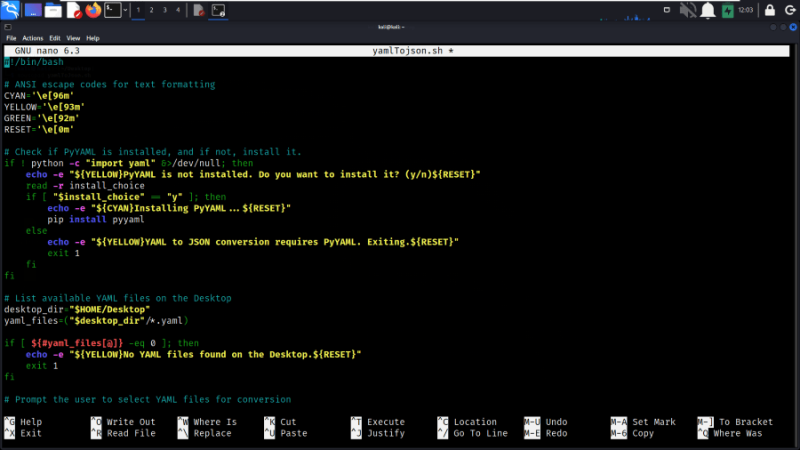Click the clock showing 12:03
Image resolution: width=800 pixels, height=450 pixels.
click(x=746, y=10)
